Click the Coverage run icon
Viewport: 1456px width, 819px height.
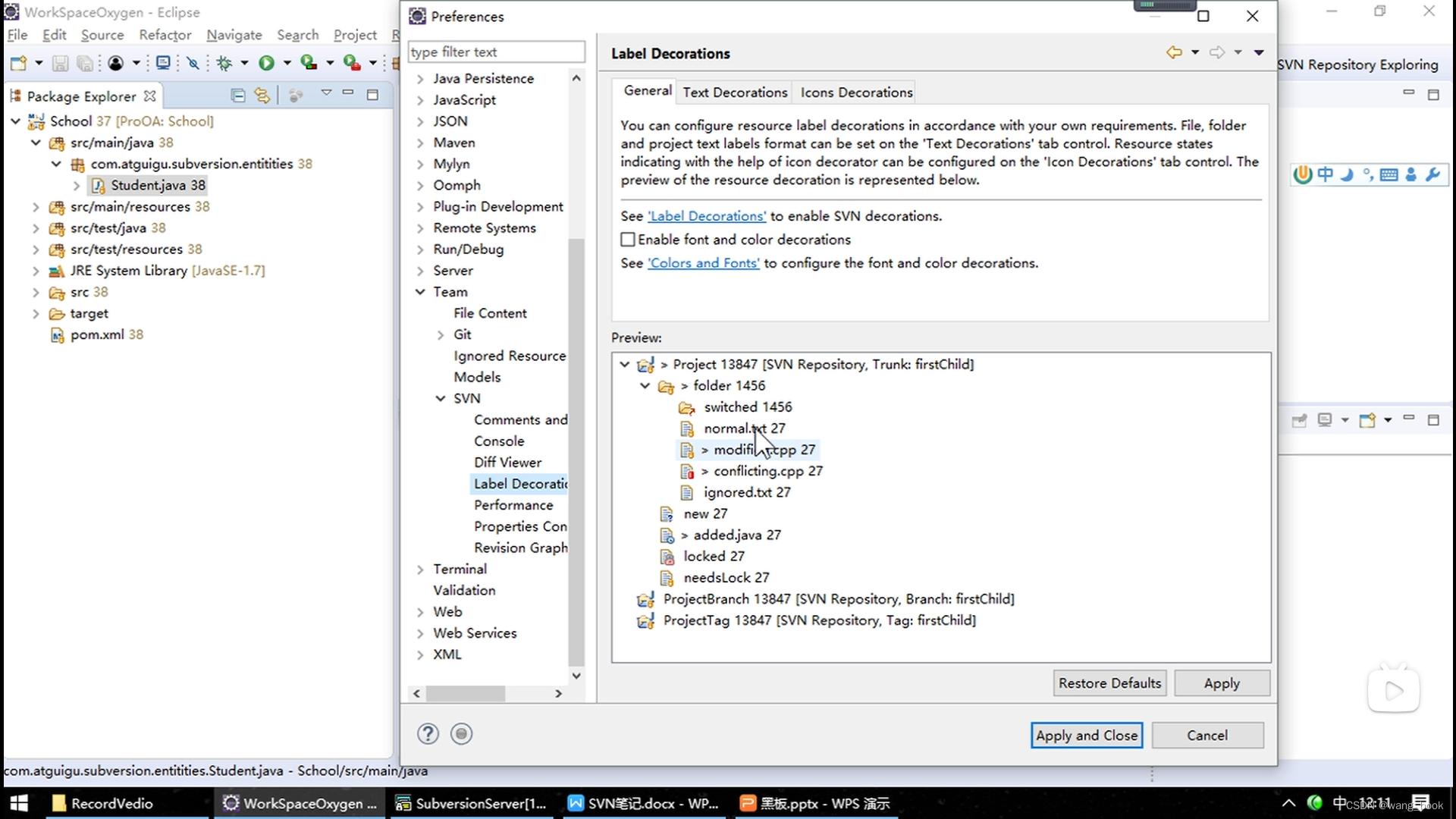[309, 63]
